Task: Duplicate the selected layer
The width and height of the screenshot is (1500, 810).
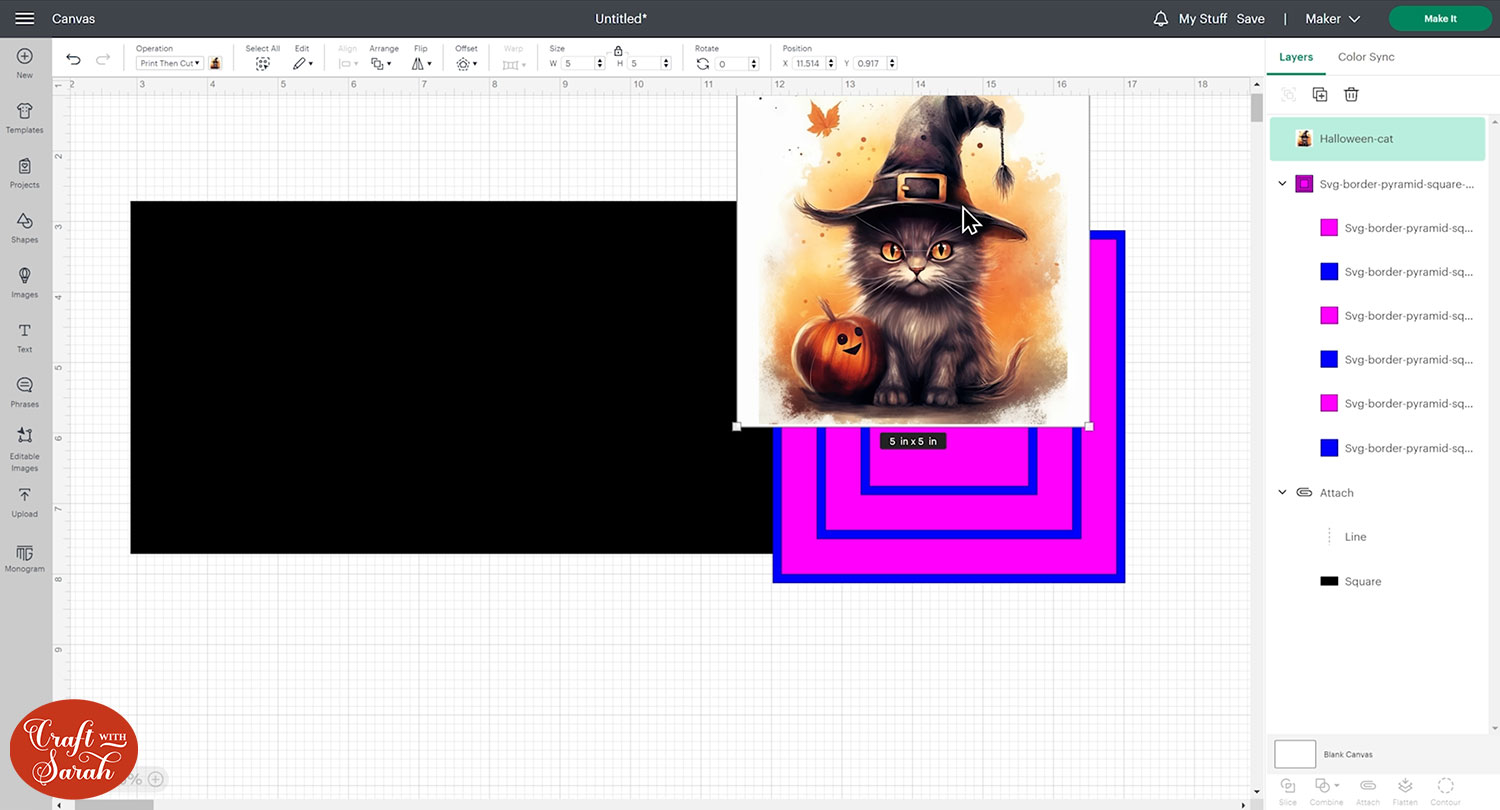Action: (x=1320, y=94)
